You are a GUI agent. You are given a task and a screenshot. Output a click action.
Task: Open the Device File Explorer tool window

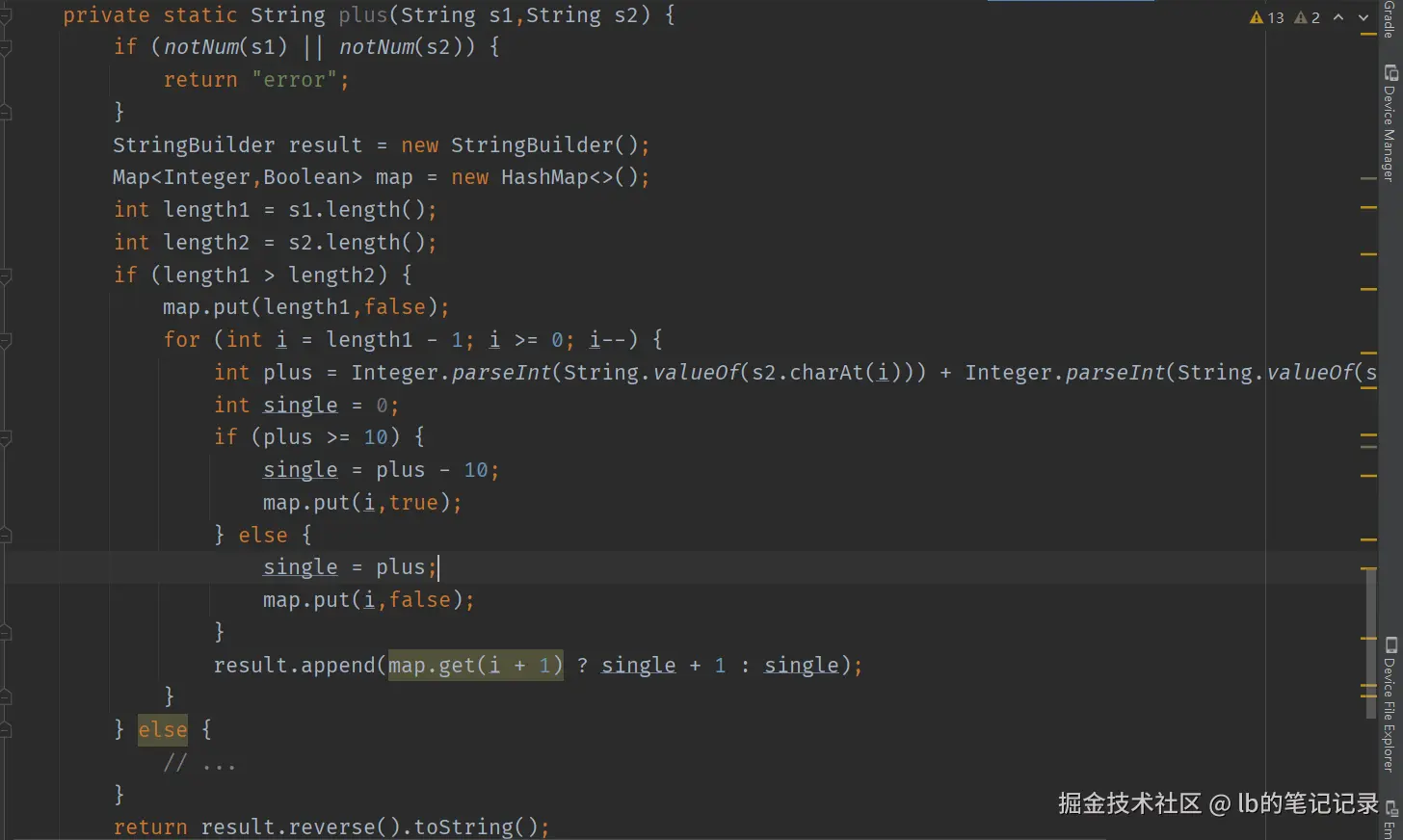click(1390, 704)
